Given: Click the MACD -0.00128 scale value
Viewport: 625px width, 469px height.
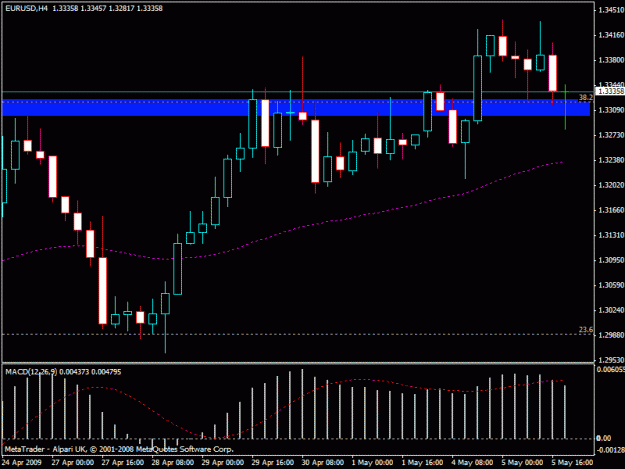Looking at the screenshot, I should (611, 450).
